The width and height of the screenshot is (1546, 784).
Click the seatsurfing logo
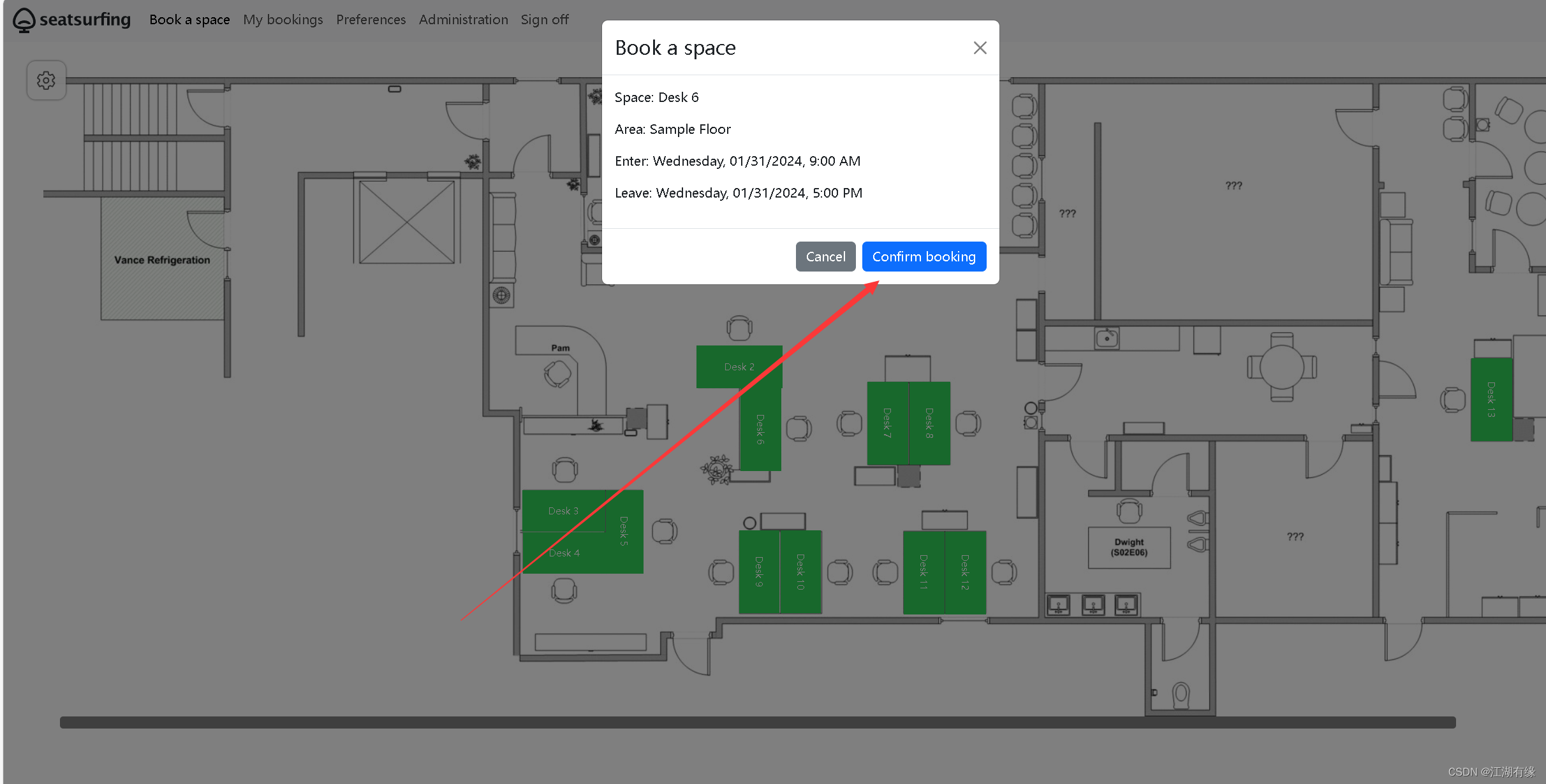(71, 20)
